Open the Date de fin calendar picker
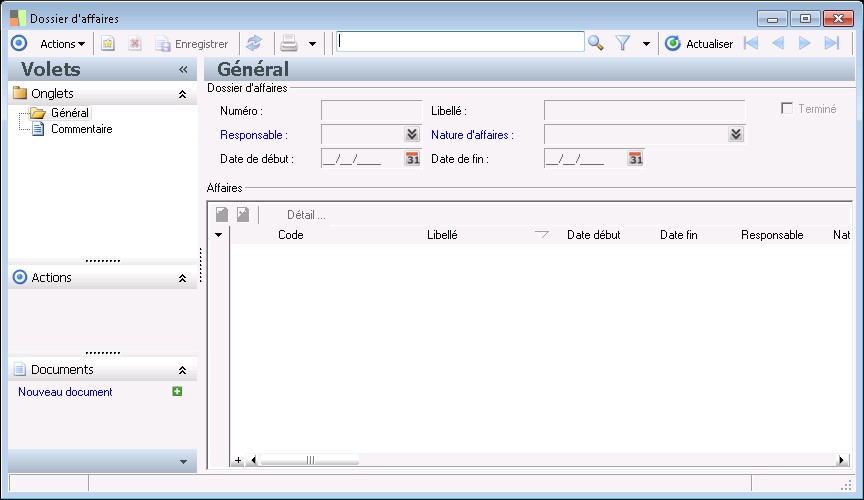The height and width of the screenshot is (500, 864). (x=635, y=159)
